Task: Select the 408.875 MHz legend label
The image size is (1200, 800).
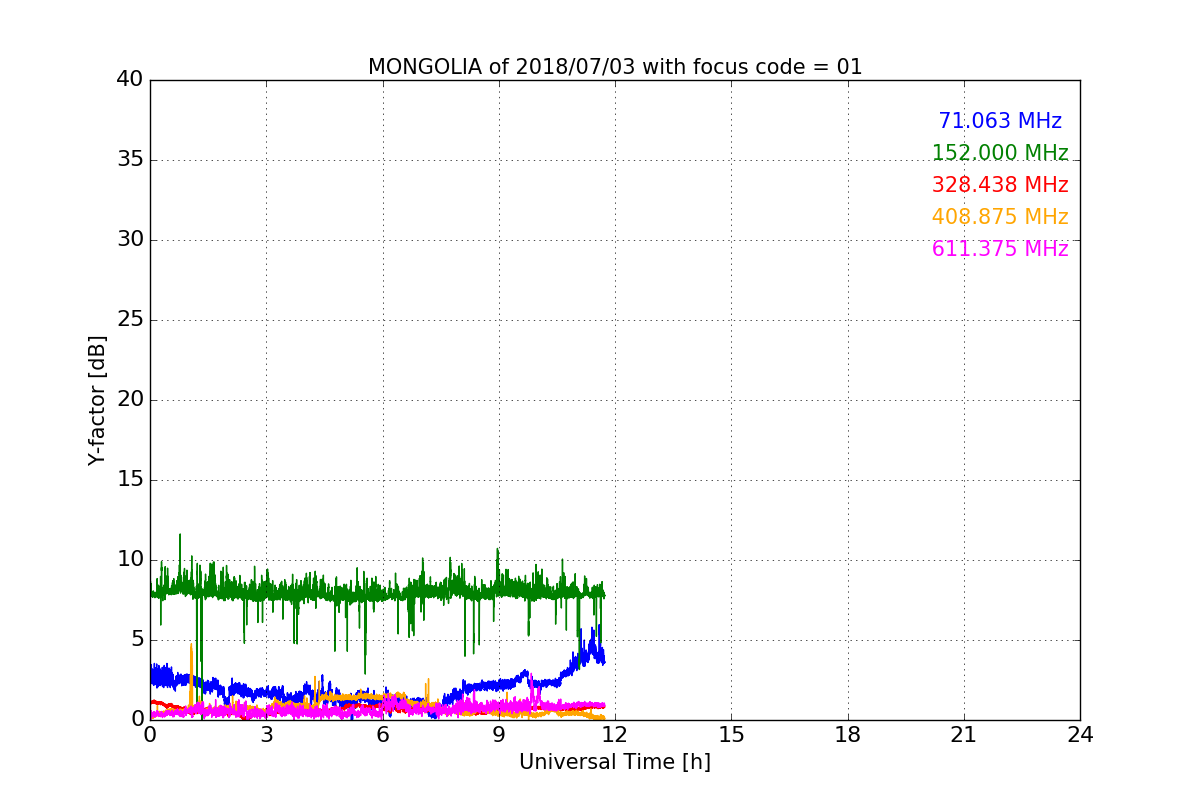Action: (x=1000, y=217)
